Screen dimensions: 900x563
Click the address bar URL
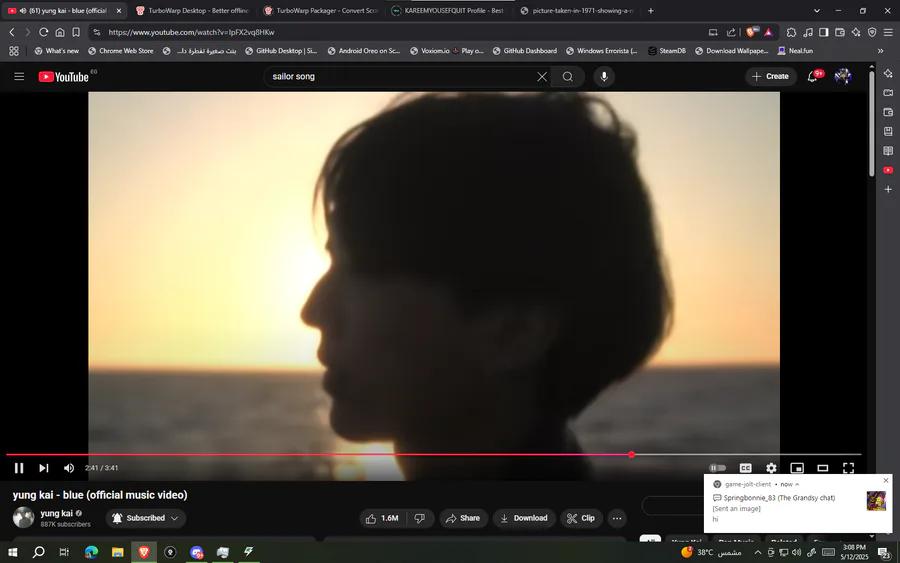(x=191, y=32)
